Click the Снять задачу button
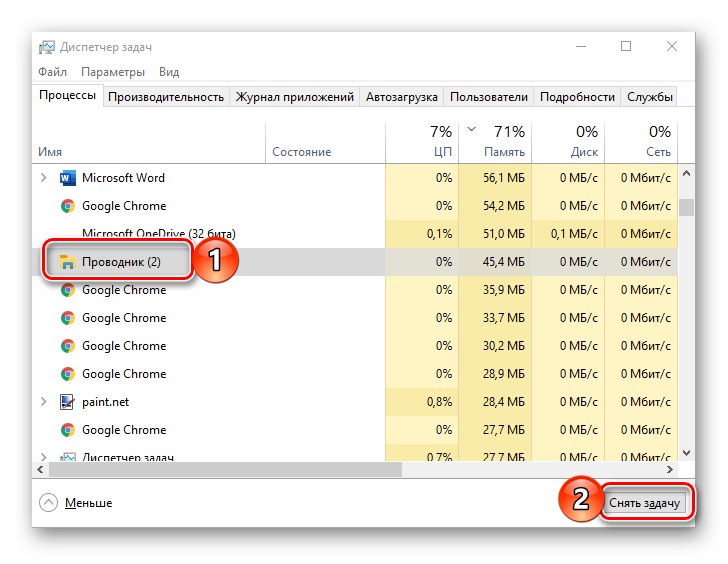Image resolution: width=728 pixels, height=564 pixels. [x=646, y=503]
